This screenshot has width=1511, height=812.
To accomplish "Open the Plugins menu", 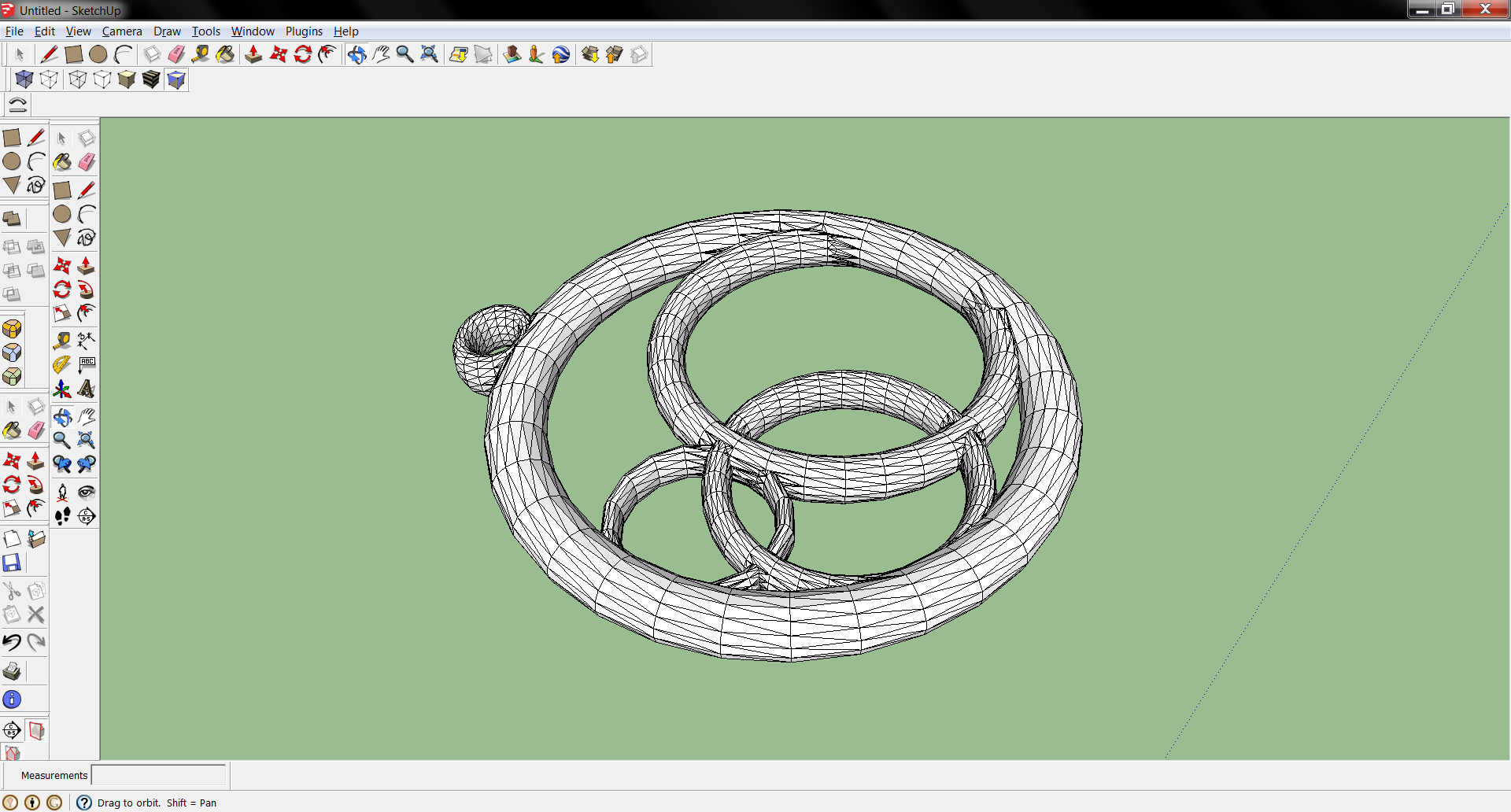I will click(x=304, y=31).
